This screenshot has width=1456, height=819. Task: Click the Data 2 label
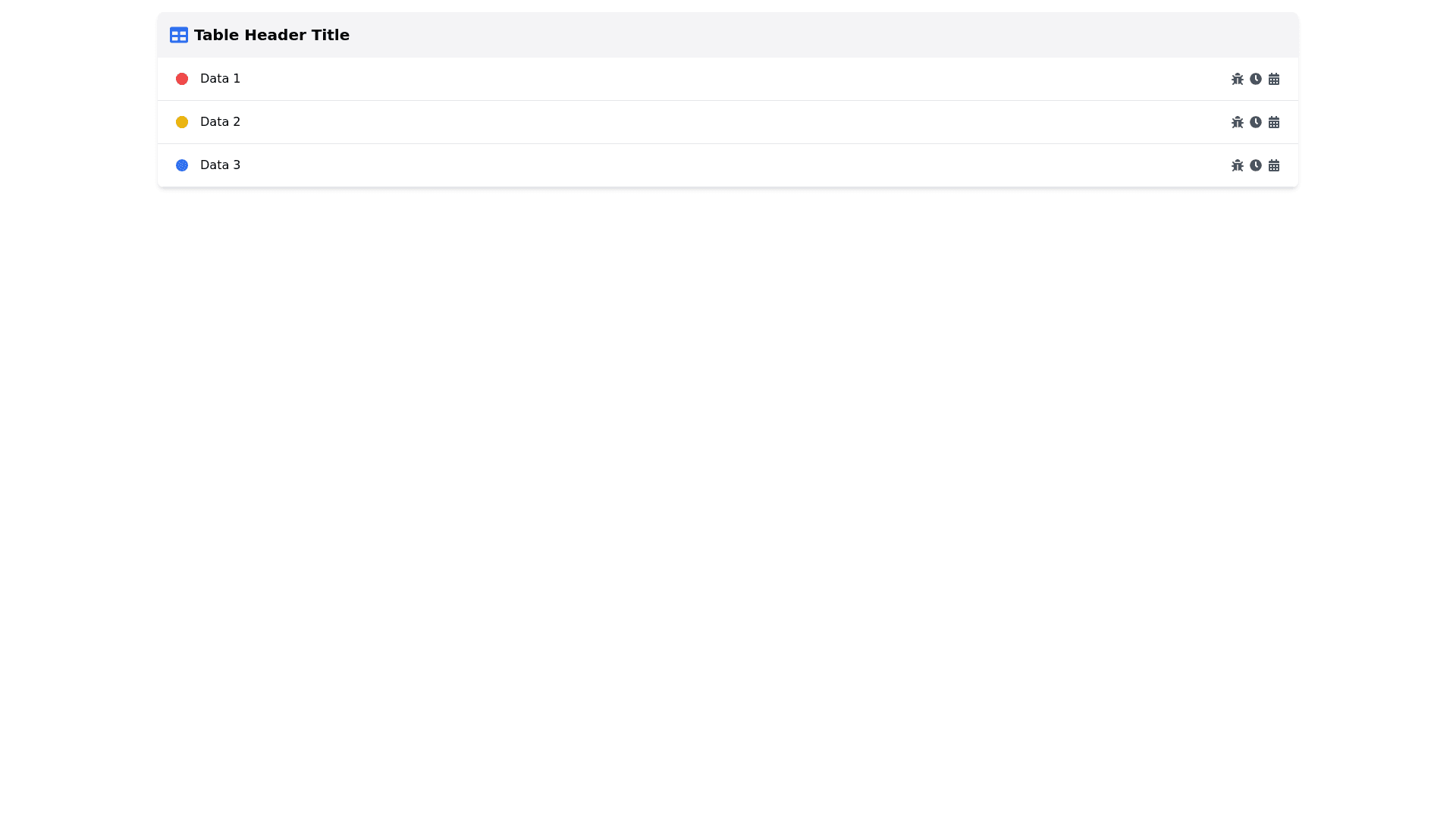(220, 122)
